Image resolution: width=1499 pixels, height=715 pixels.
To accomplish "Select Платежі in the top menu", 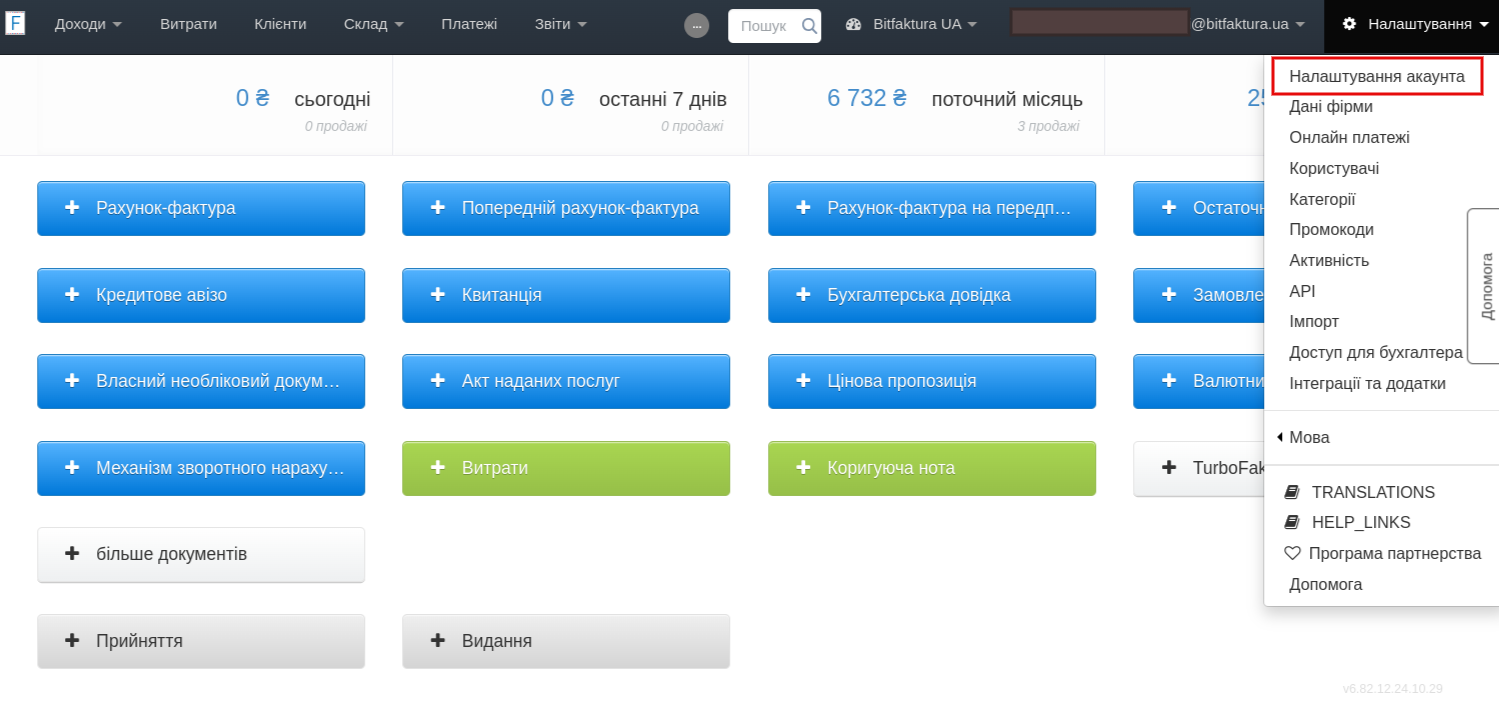I will [x=469, y=26].
